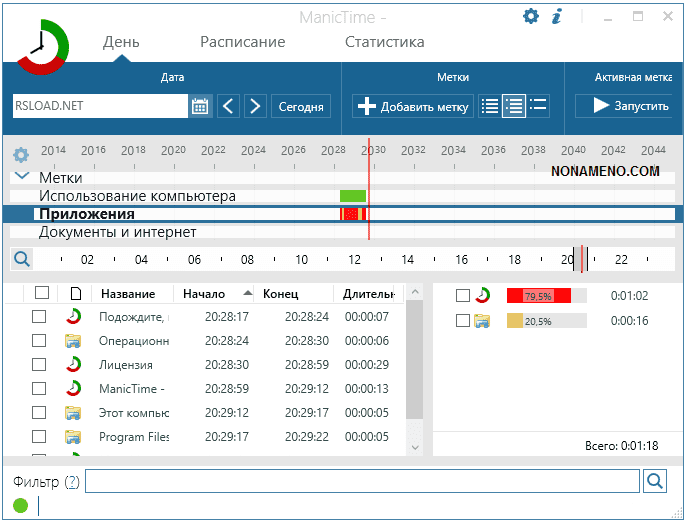Check the box for Лицензия row
This screenshot has width=685, height=521.
pyautogui.click(x=39, y=365)
